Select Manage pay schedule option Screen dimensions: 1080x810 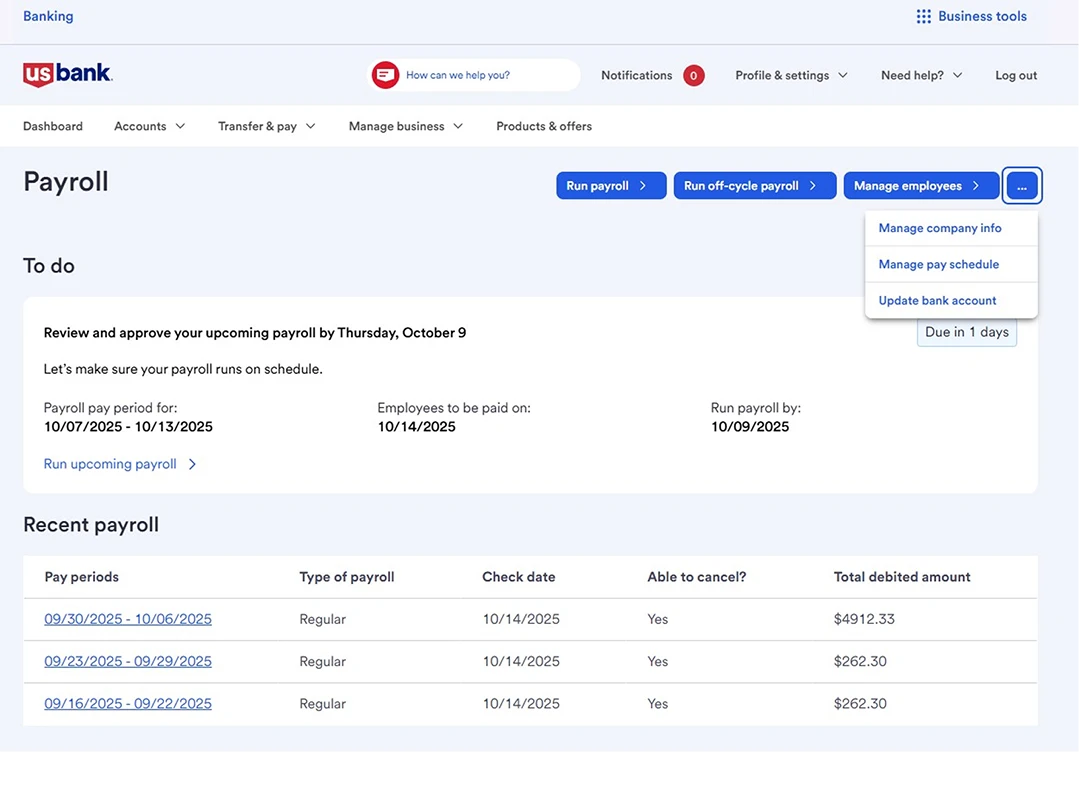pos(938,264)
